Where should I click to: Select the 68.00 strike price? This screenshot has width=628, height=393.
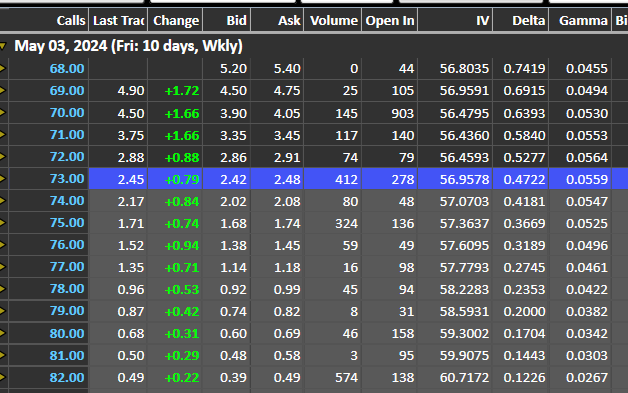[67, 69]
